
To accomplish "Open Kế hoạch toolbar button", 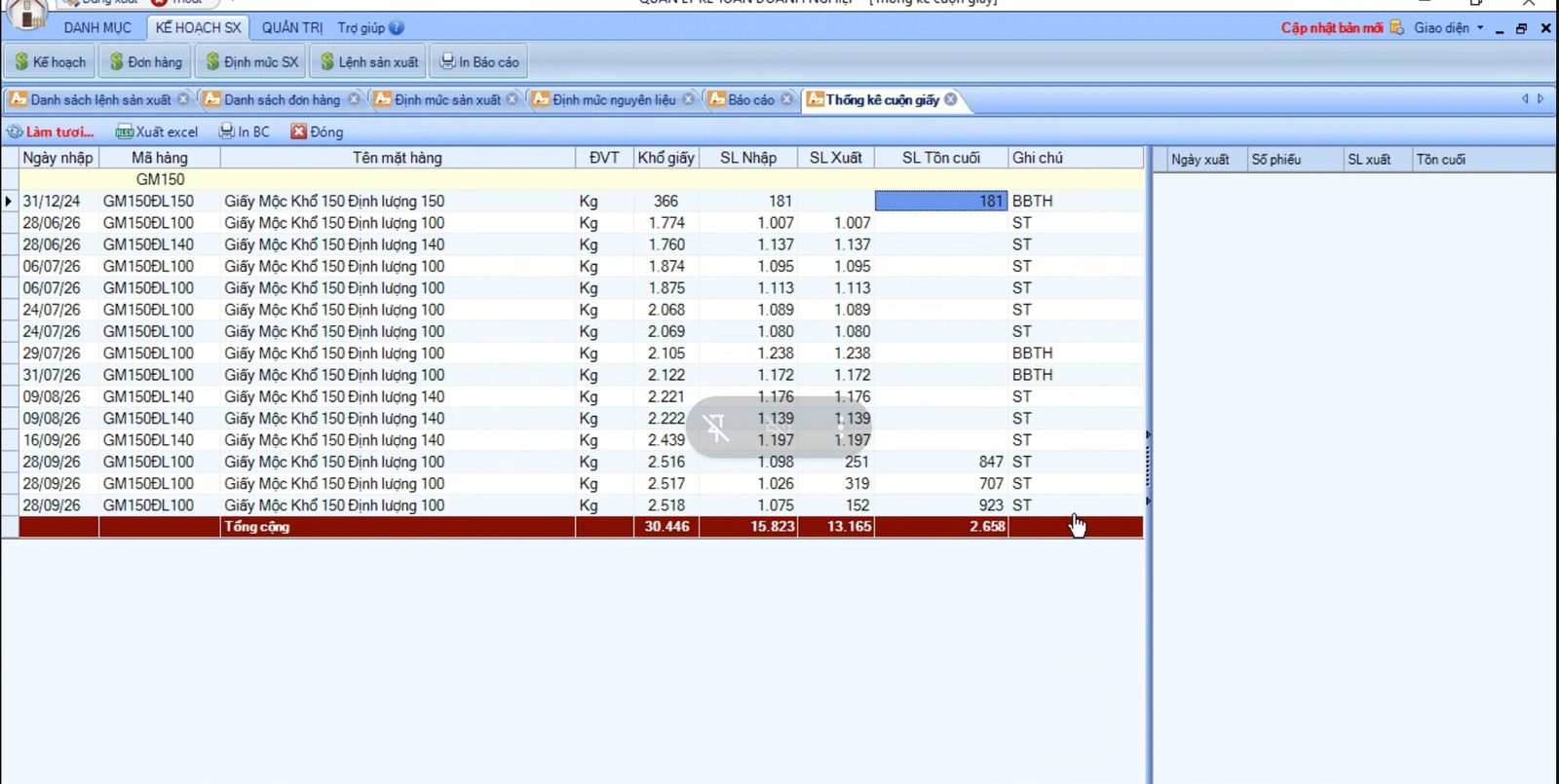I will (50, 61).
